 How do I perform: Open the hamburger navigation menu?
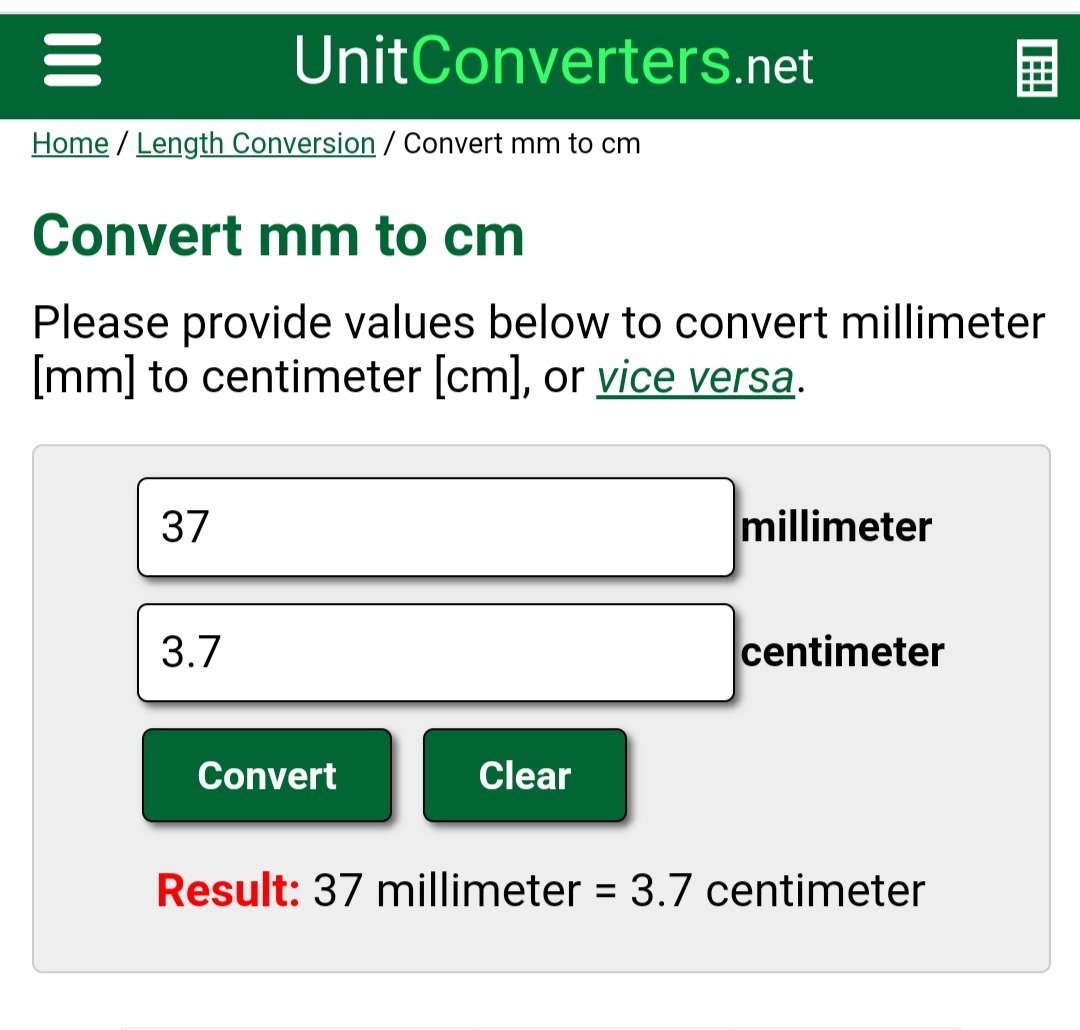coord(72,62)
